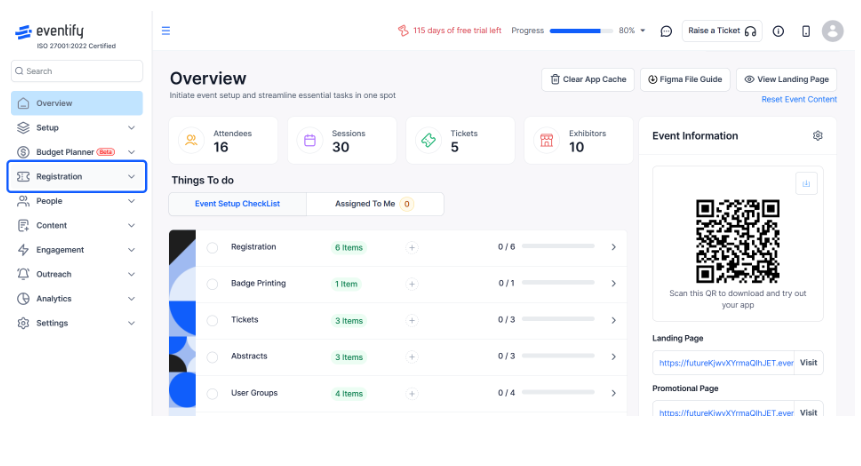The width and height of the screenshot is (861, 466).
Task: Click the Raise a Ticket button
Action: coord(722,31)
